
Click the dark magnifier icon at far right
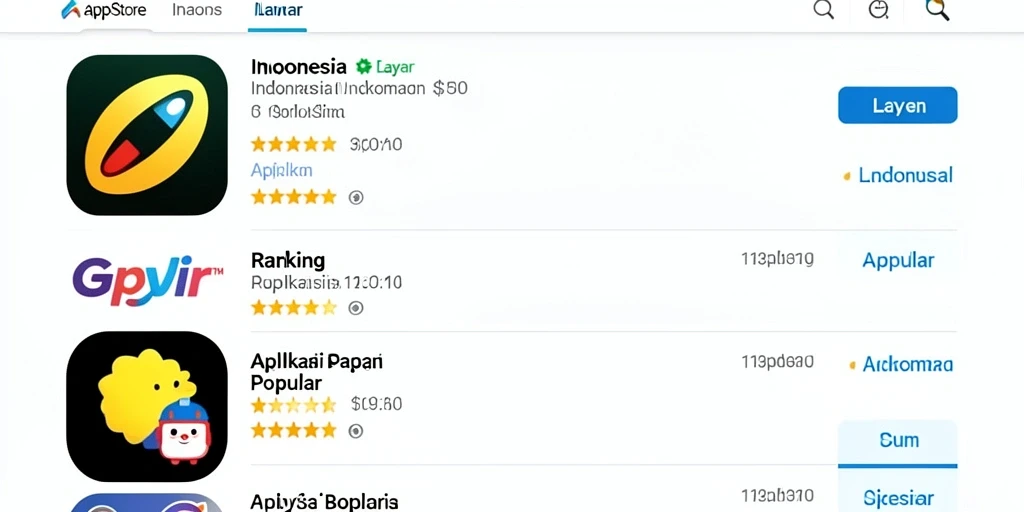click(x=937, y=10)
